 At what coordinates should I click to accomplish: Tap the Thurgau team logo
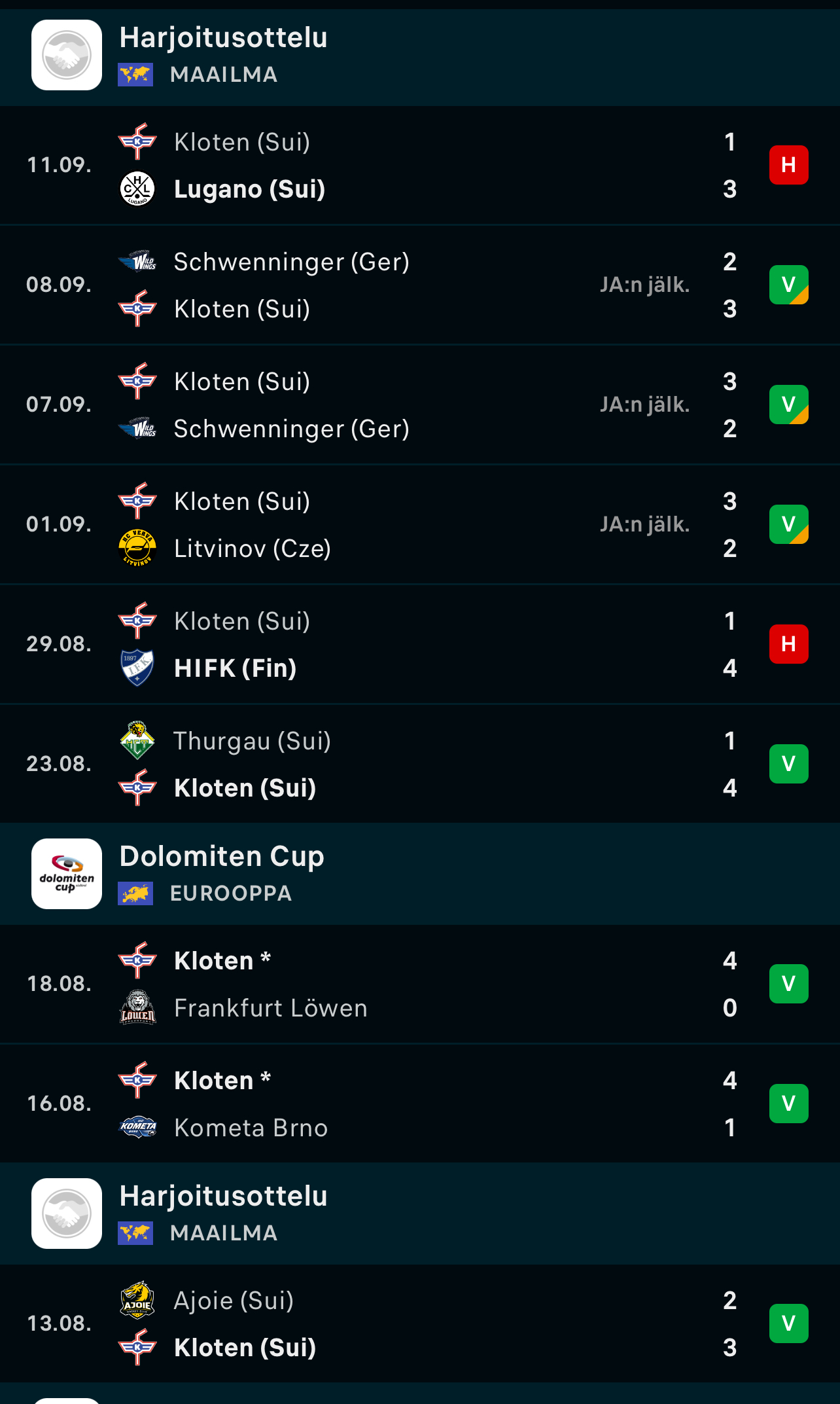point(137,740)
